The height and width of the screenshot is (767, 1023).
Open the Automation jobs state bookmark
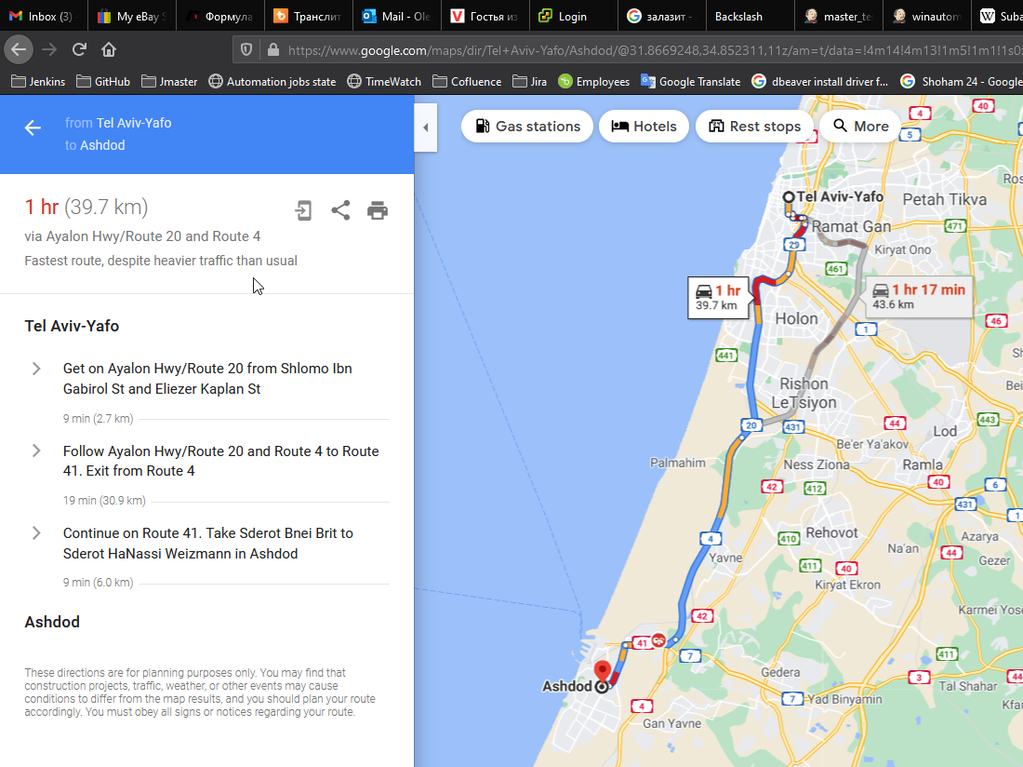coord(272,82)
